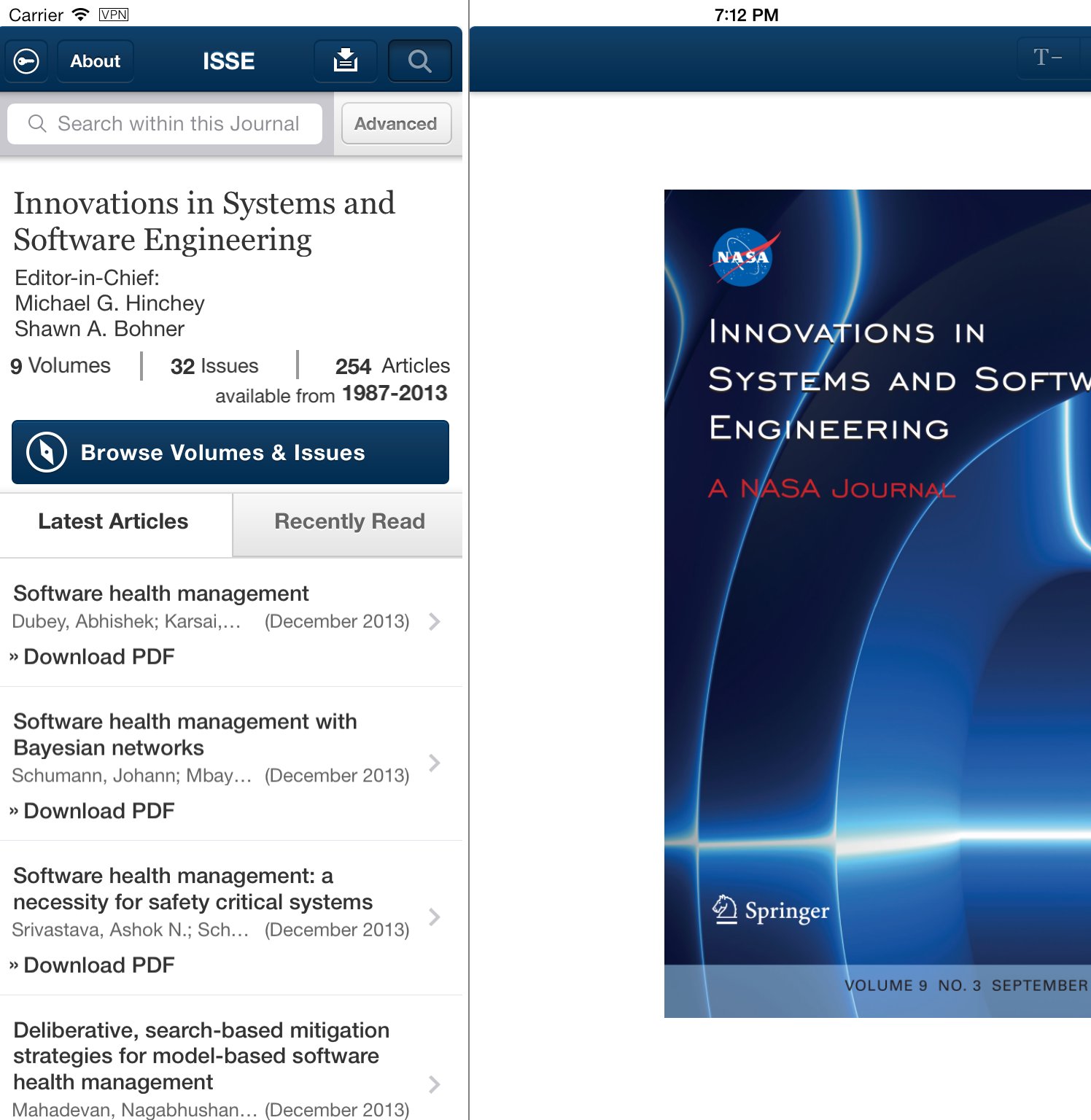Tap the journal title 'Innovations in Systems'
This screenshot has width=1091, height=1120.
click(204, 221)
